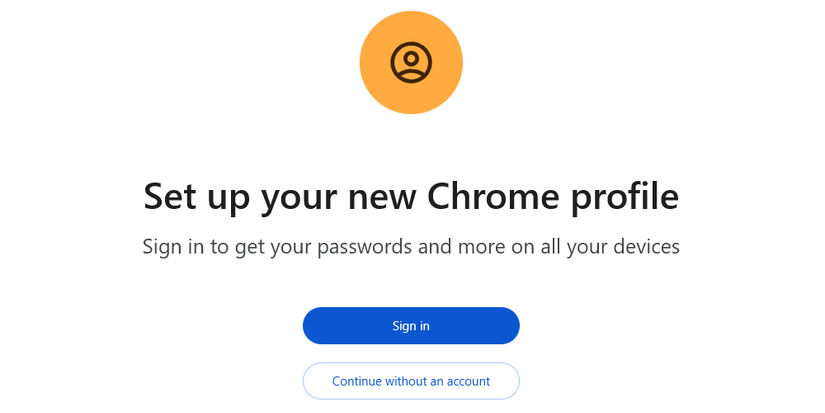Tap the profile avatar at the top
Viewport: 825px width, 413px height.
click(411, 62)
